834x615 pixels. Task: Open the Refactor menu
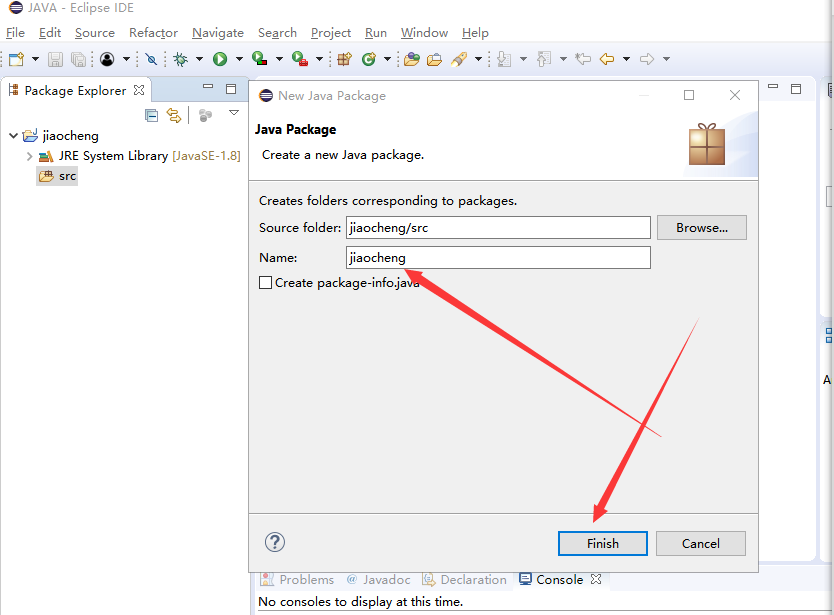(x=153, y=33)
